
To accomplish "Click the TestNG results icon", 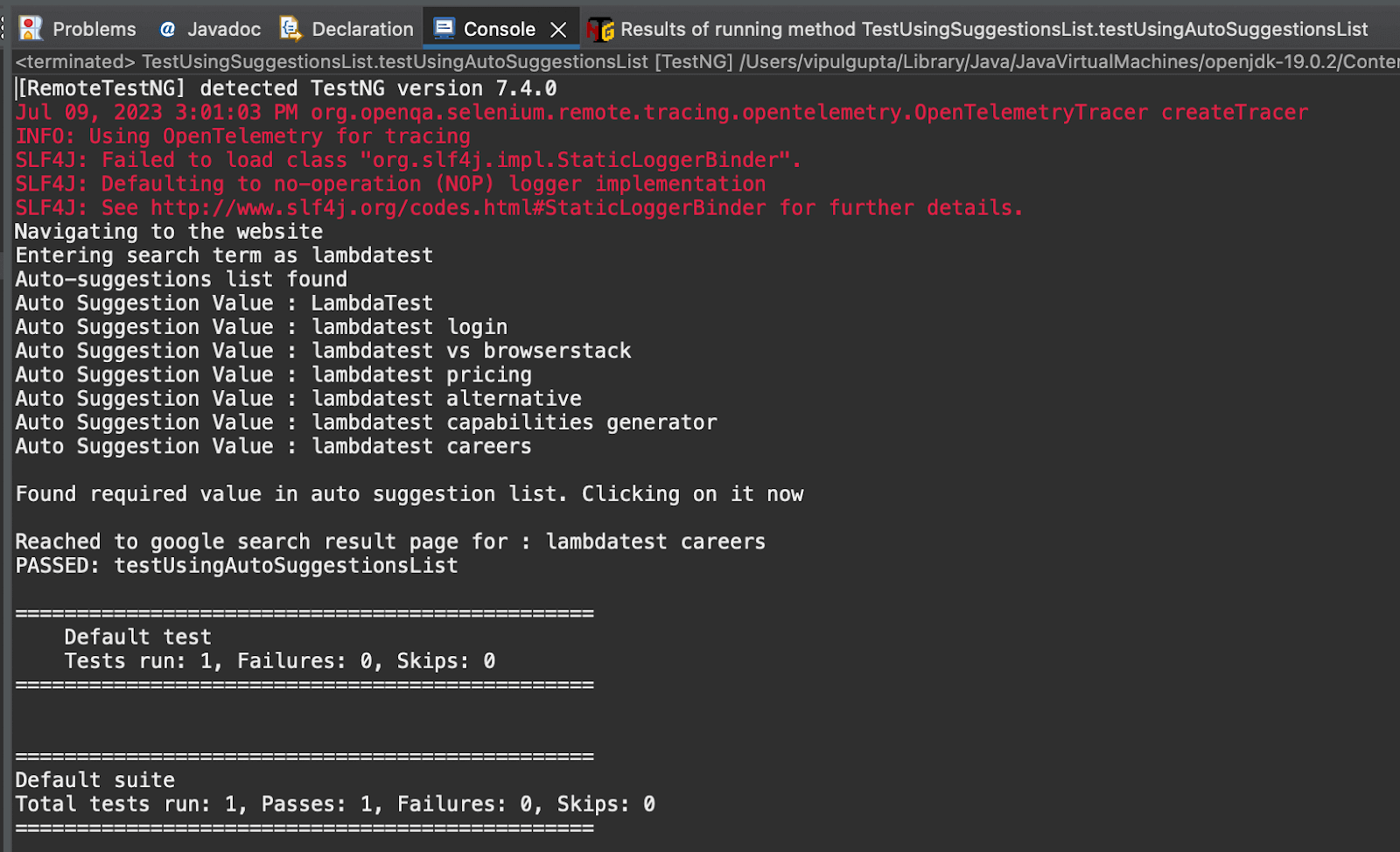I will pos(600,29).
